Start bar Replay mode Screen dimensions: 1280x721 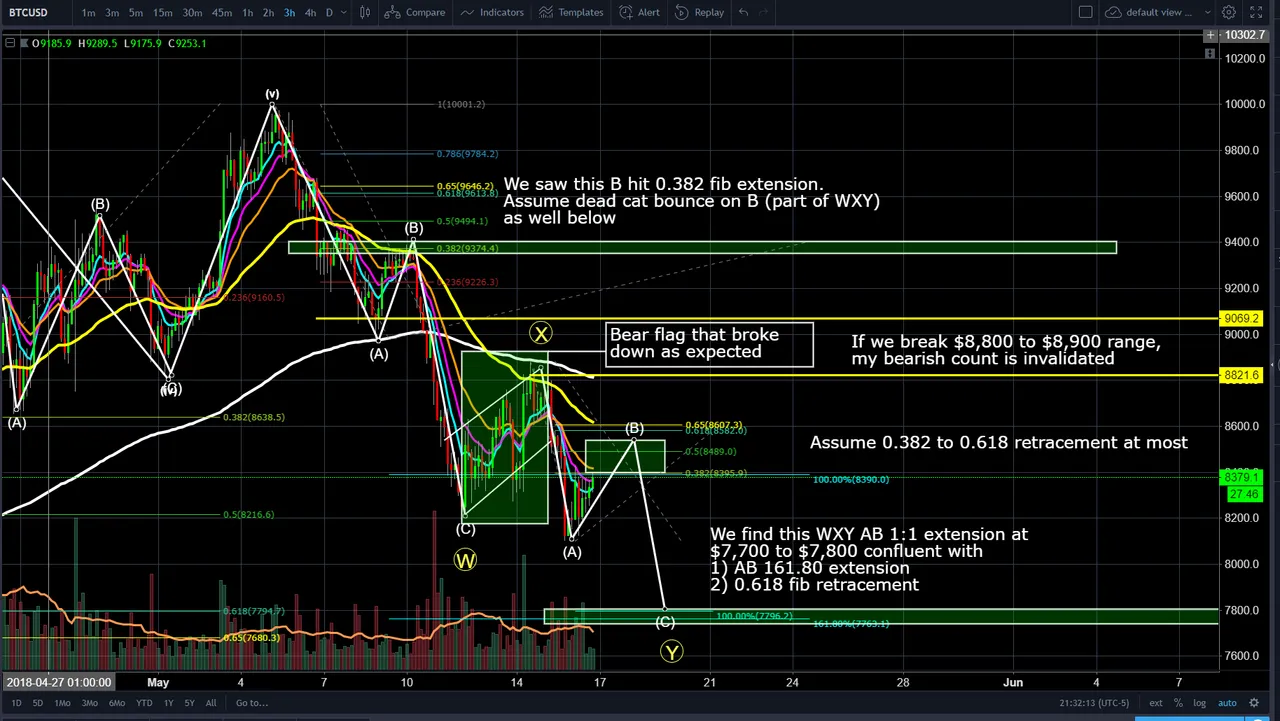pyautogui.click(x=698, y=12)
